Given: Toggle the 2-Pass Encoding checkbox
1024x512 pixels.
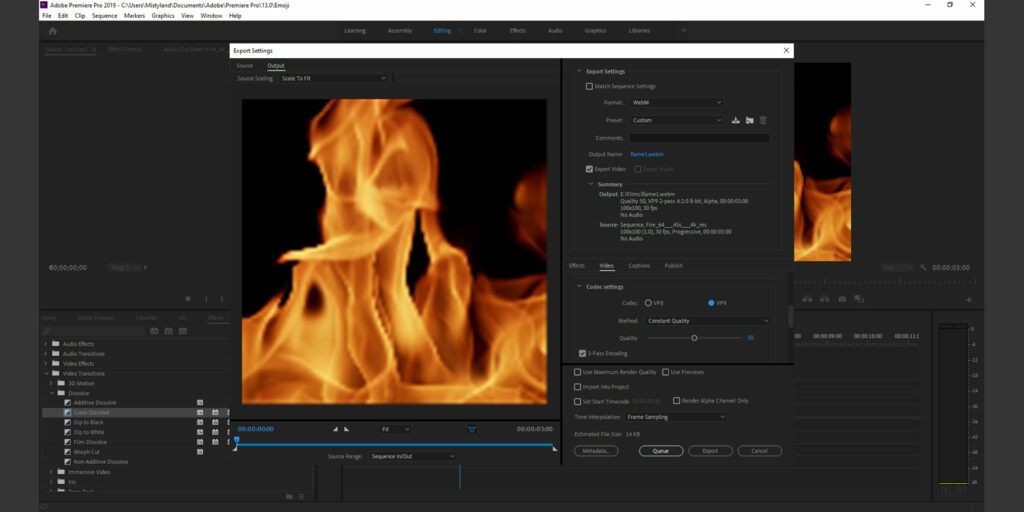Looking at the screenshot, I should click(x=583, y=353).
